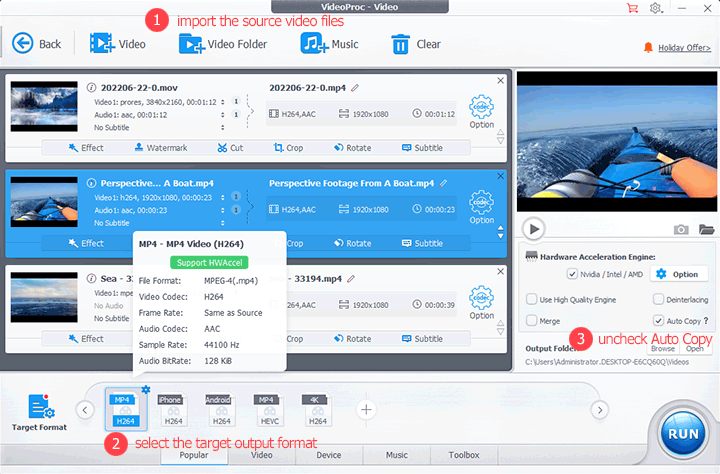This screenshot has height=474, width=720.
Task: Crop the 202206-22-0.mov video
Action: 288,147
